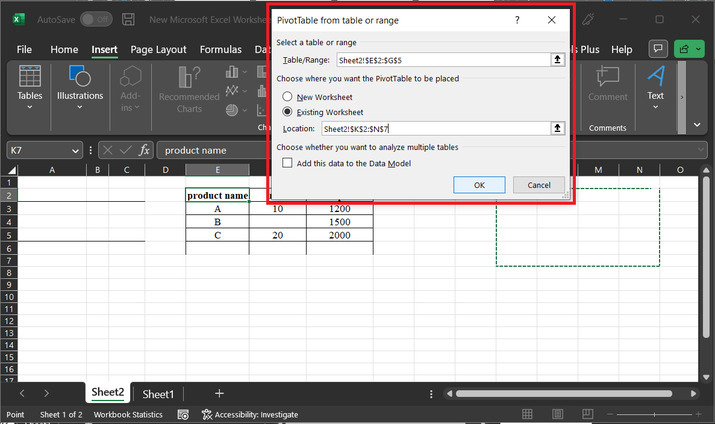Click the dialog Help question mark
Image resolution: width=715 pixels, height=424 pixels.
pos(517,20)
